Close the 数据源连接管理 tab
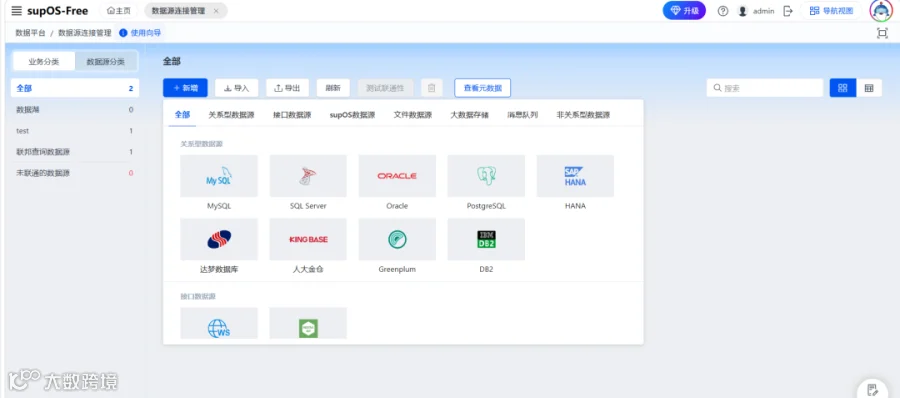 pos(216,11)
